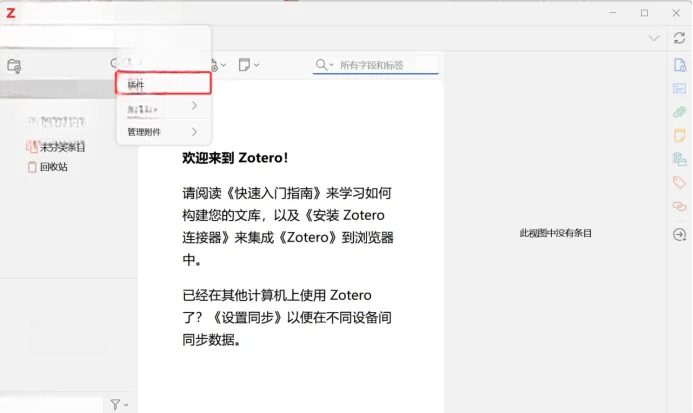Click the sync with zotero.org icon
Image resolution: width=693 pixels, height=413 pixels.
coord(679,38)
